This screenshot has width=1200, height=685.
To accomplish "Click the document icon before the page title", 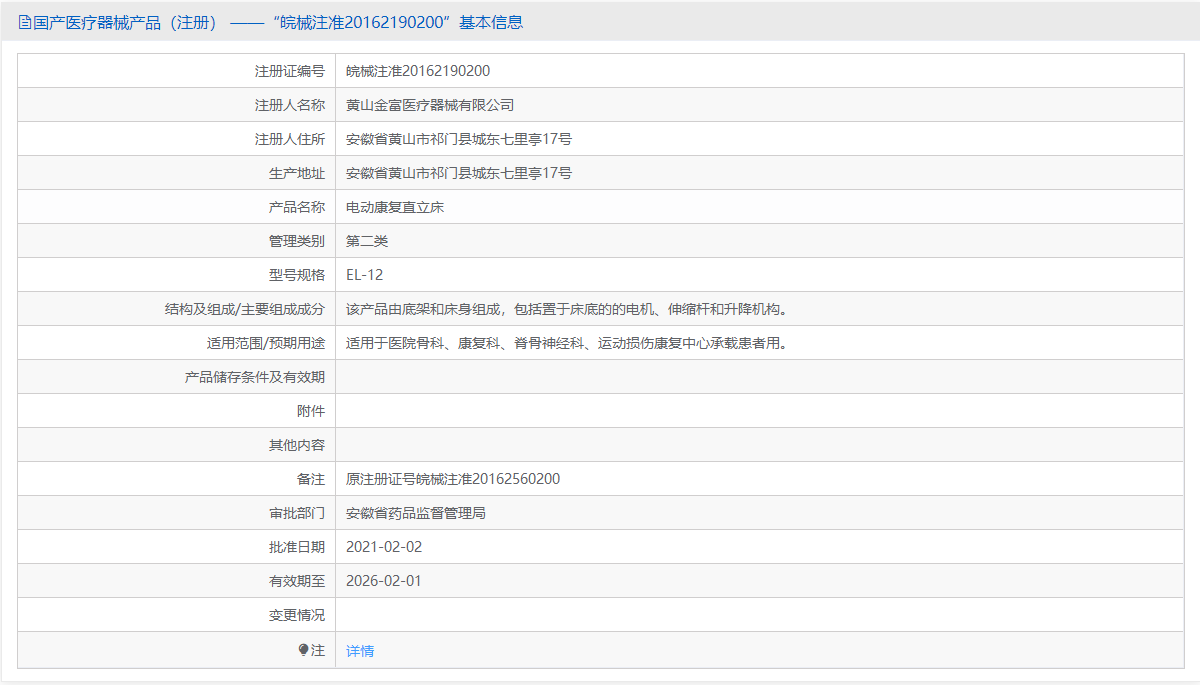I will coord(22,22).
